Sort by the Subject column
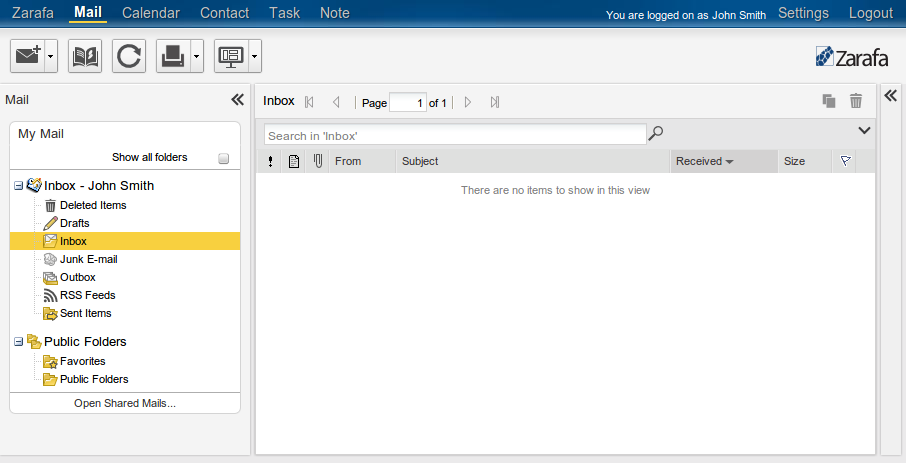906x463 pixels. 533,161
